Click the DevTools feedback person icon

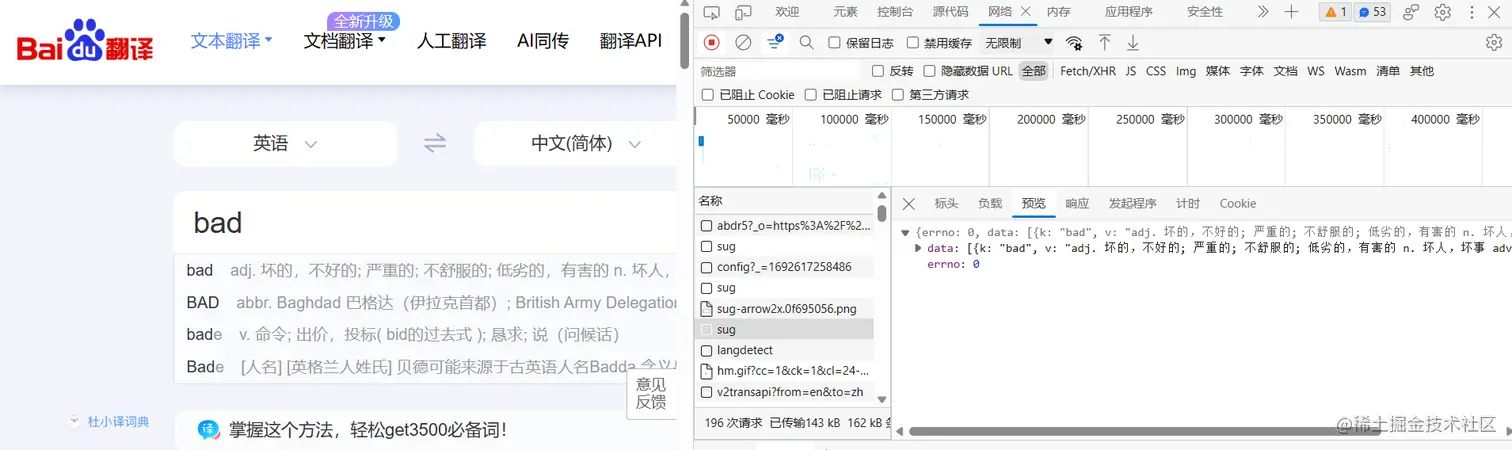coord(1411,12)
